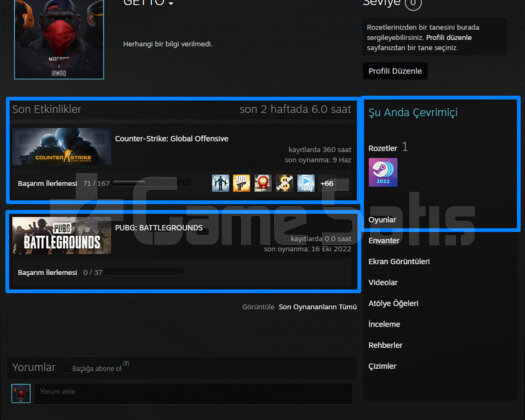Open the masked monkey profile avatar
This screenshot has width=525, height=420.
click(x=59, y=39)
